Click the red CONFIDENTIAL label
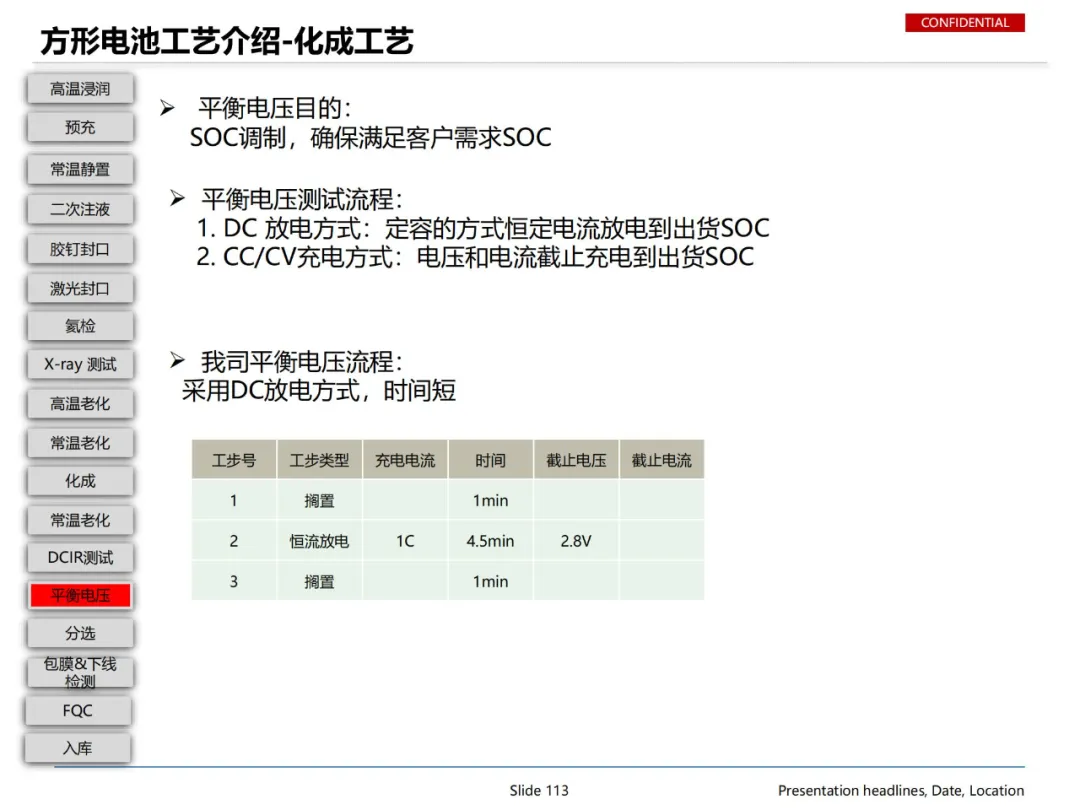This screenshot has height=810, width=1080. (x=964, y=23)
